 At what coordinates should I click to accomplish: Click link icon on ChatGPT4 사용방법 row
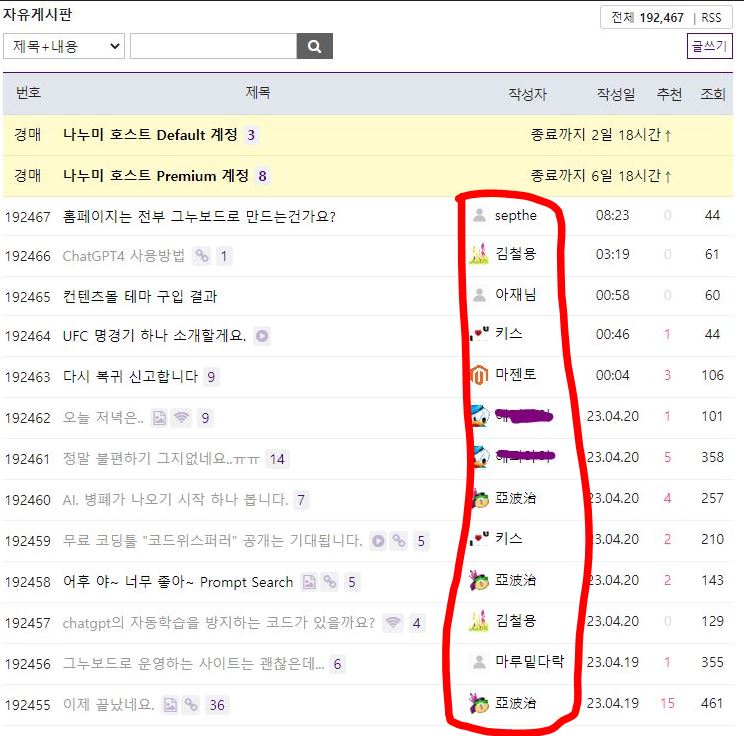point(202,256)
